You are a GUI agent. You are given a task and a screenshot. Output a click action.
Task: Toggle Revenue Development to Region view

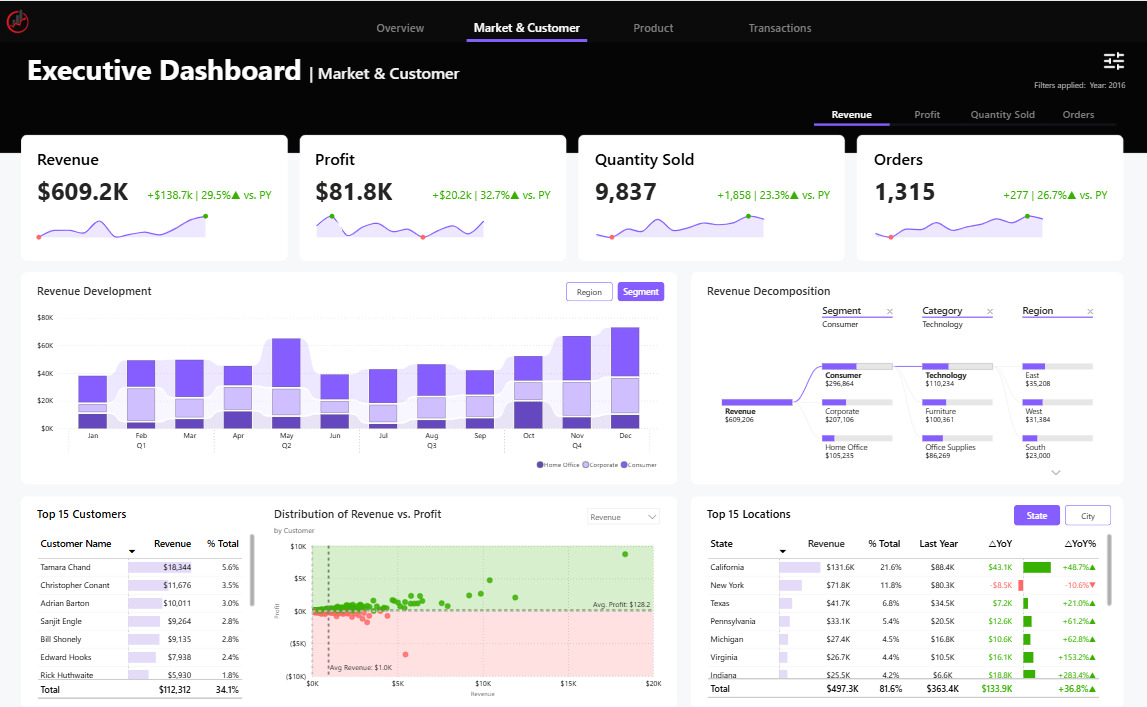point(589,292)
